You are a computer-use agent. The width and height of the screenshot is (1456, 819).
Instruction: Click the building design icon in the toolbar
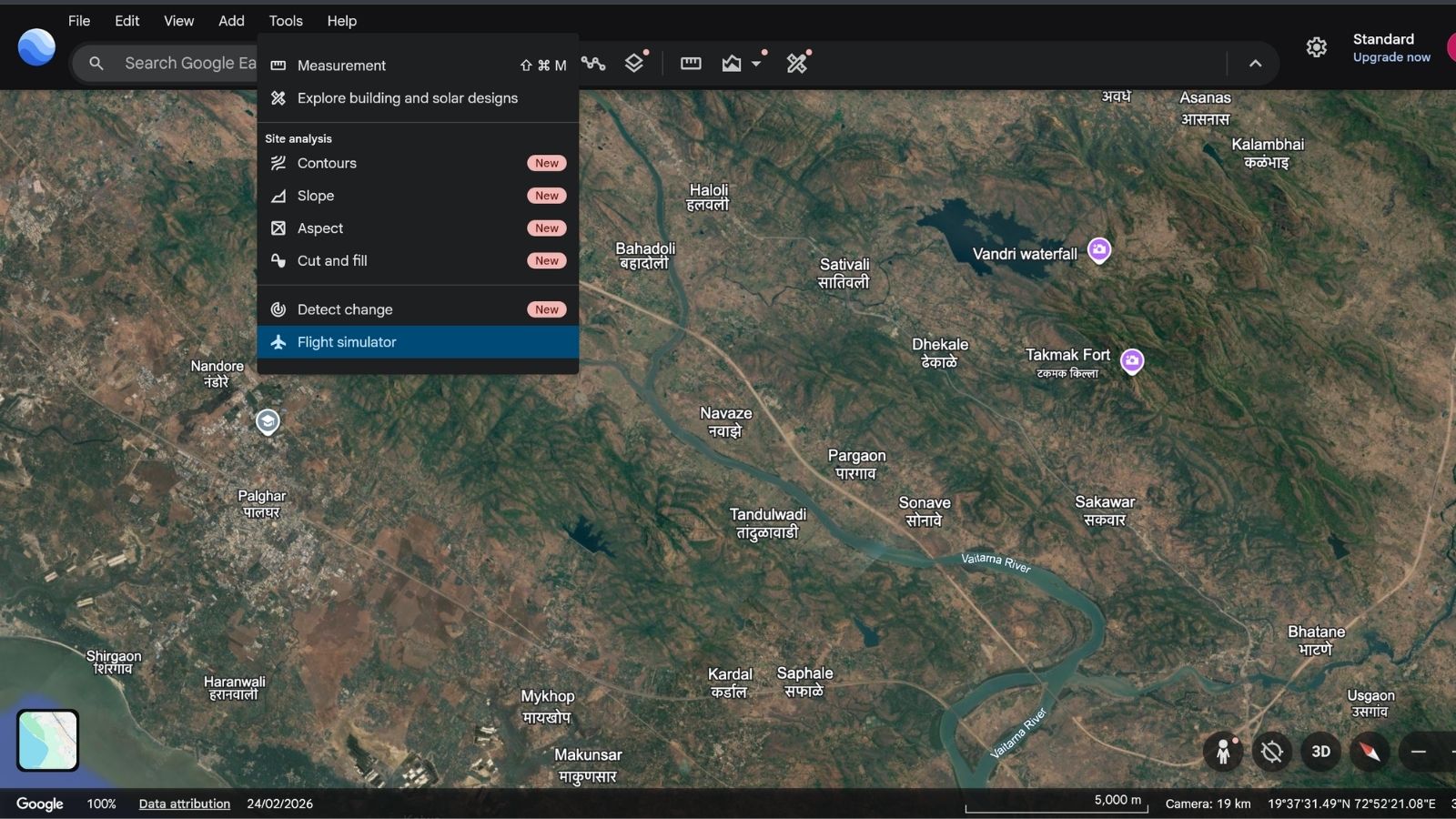coord(797,63)
